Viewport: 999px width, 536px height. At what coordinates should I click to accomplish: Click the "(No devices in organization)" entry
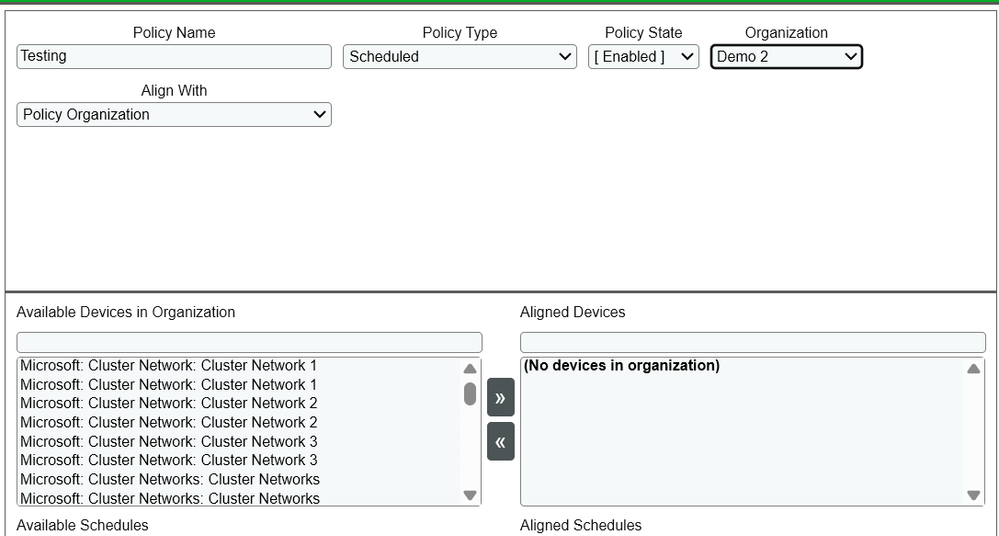[621, 366]
